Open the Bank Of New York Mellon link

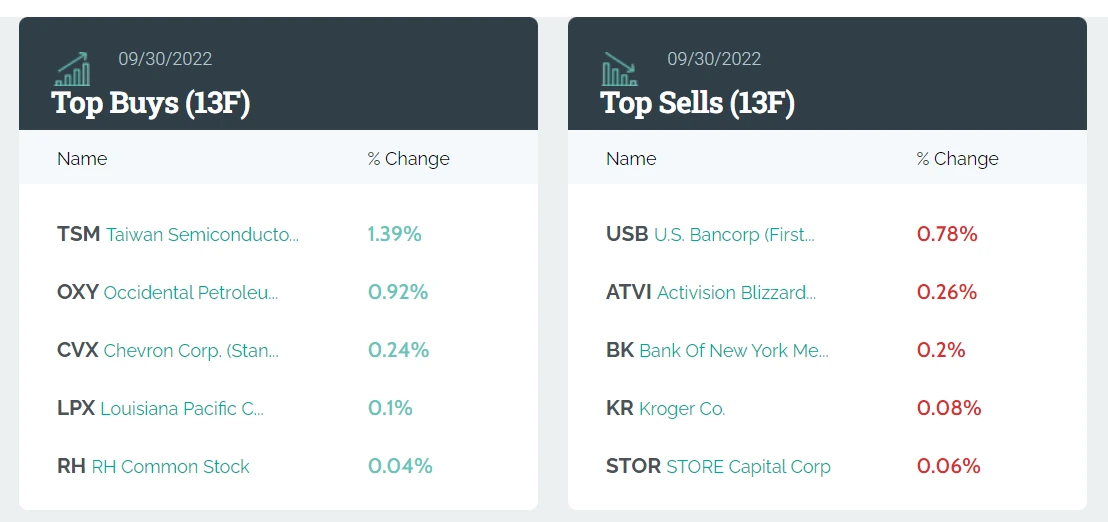pos(733,351)
